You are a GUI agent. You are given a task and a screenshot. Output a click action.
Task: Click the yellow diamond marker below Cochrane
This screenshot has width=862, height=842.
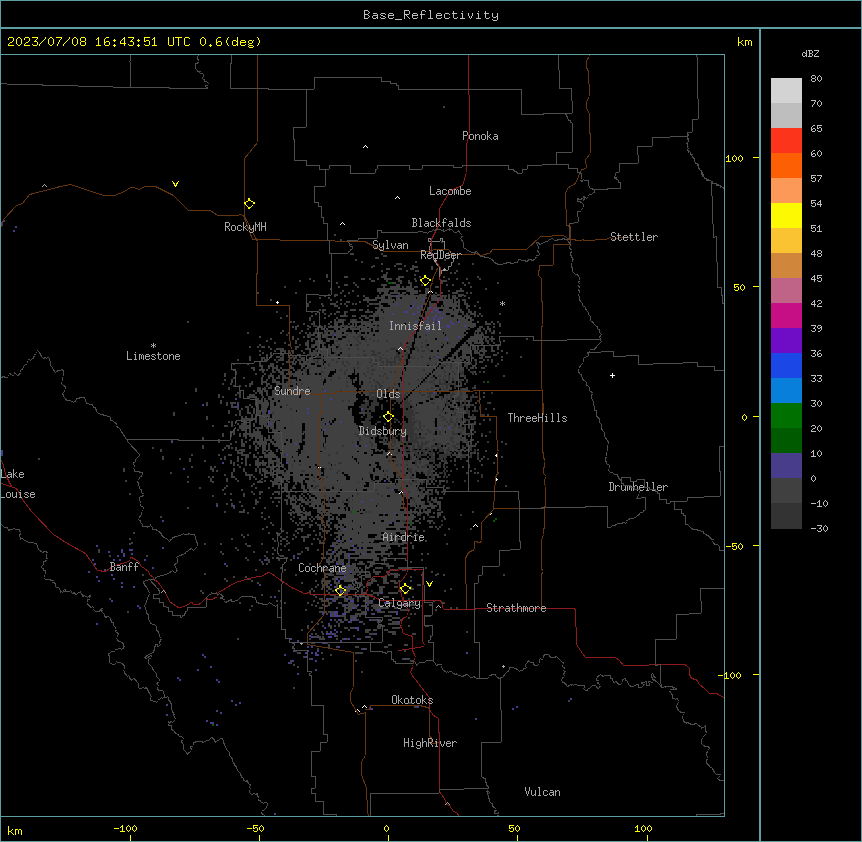pyautogui.click(x=340, y=590)
